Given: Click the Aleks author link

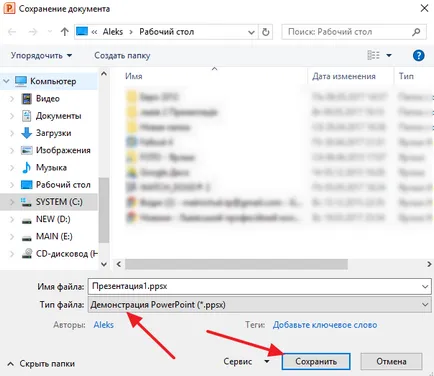Looking at the screenshot, I should (104, 325).
